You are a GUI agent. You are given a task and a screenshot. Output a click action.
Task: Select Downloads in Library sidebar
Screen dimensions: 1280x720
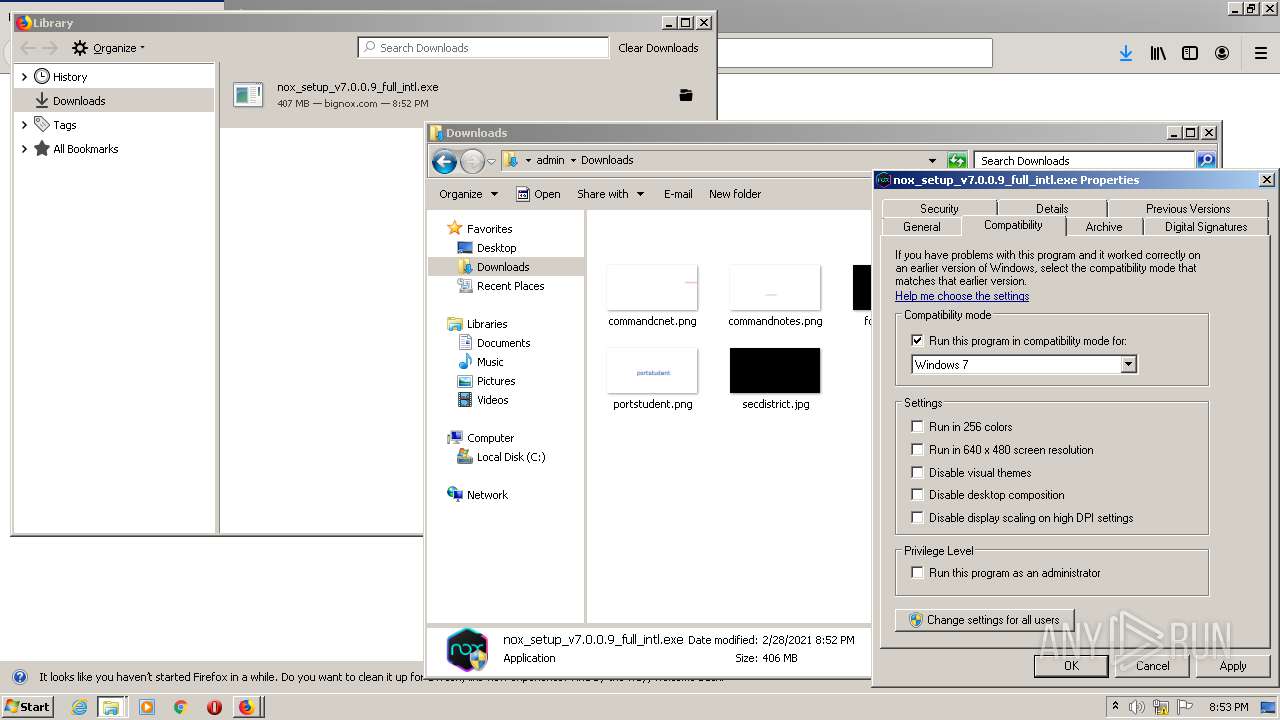click(114, 101)
